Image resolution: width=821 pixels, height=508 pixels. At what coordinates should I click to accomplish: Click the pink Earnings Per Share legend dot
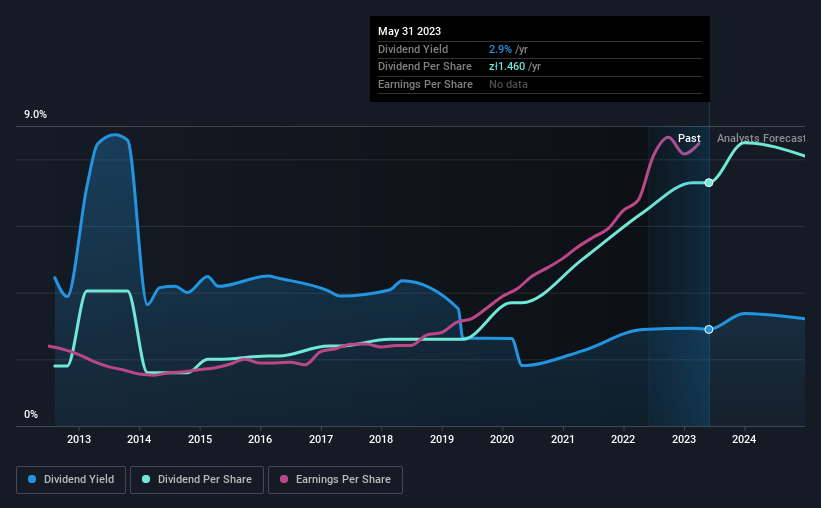[284, 480]
